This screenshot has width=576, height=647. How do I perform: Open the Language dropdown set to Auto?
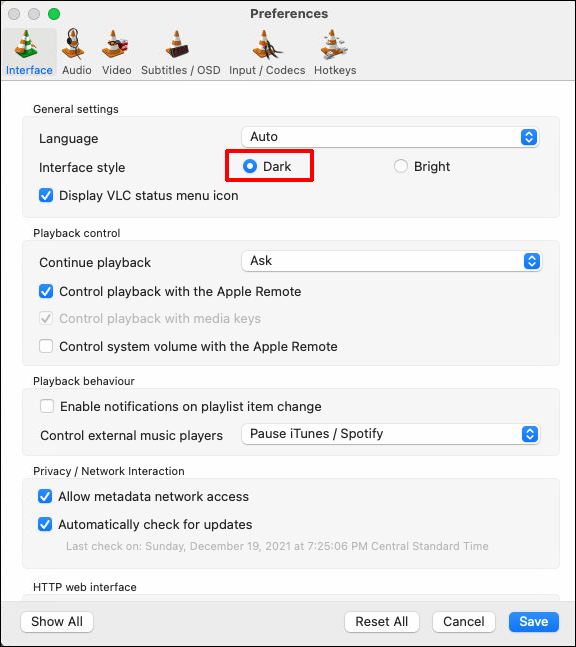(x=390, y=137)
